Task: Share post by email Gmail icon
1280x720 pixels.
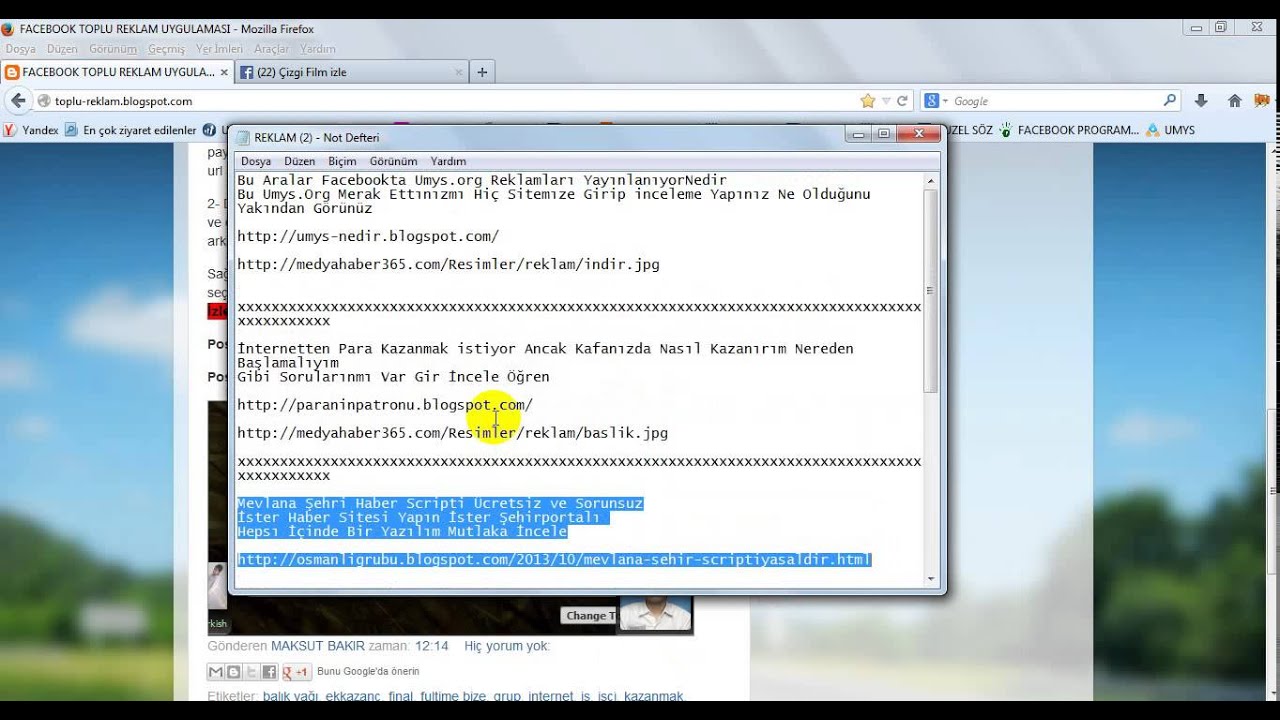Action: (x=216, y=672)
